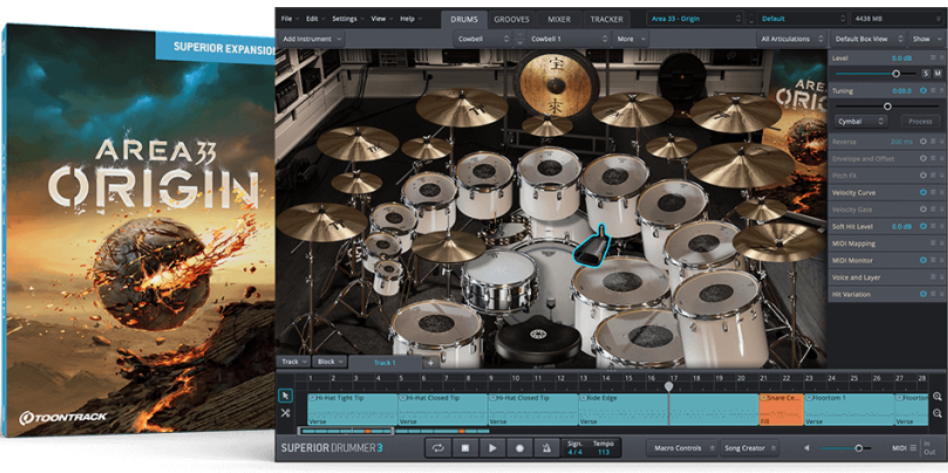
Task: Solo the instrument with the S button
Action: click(x=926, y=73)
